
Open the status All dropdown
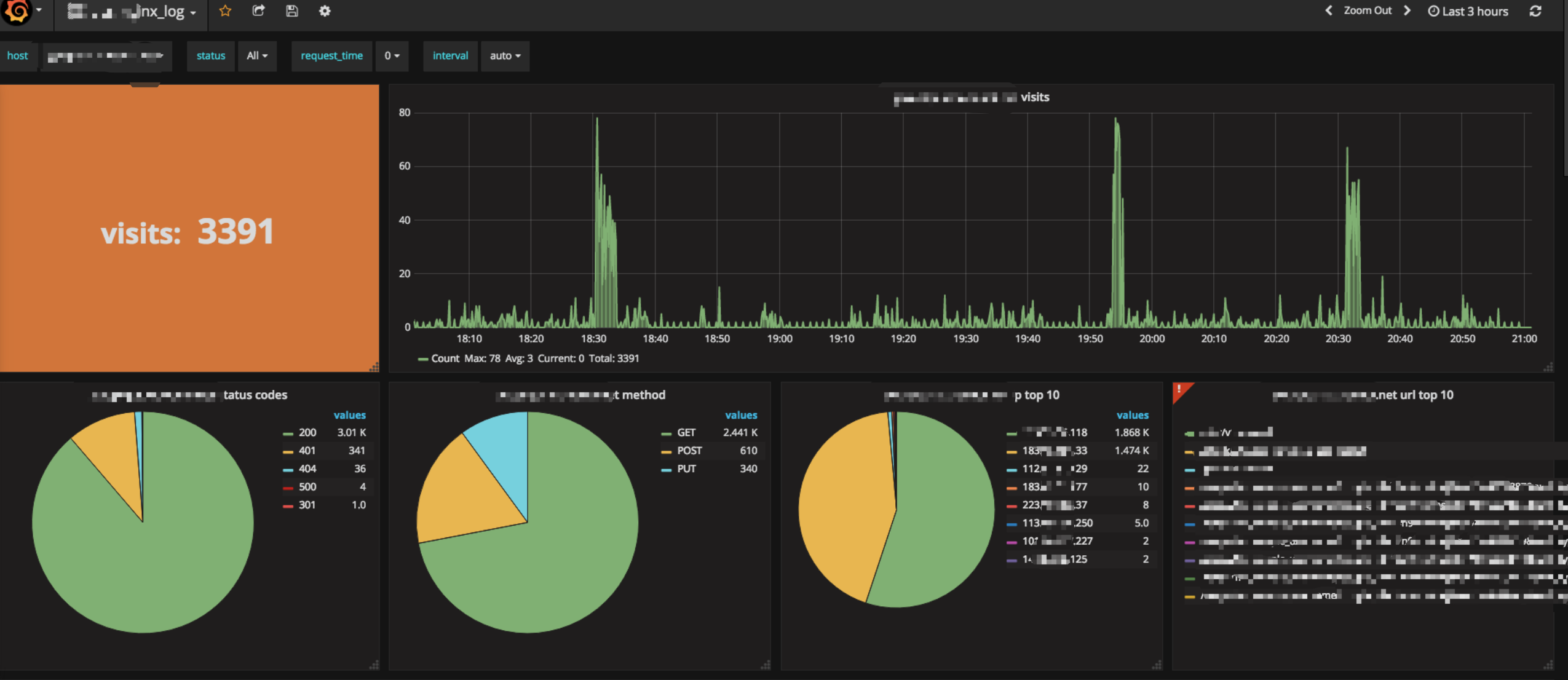pyautogui.click(x=257, y=56)
